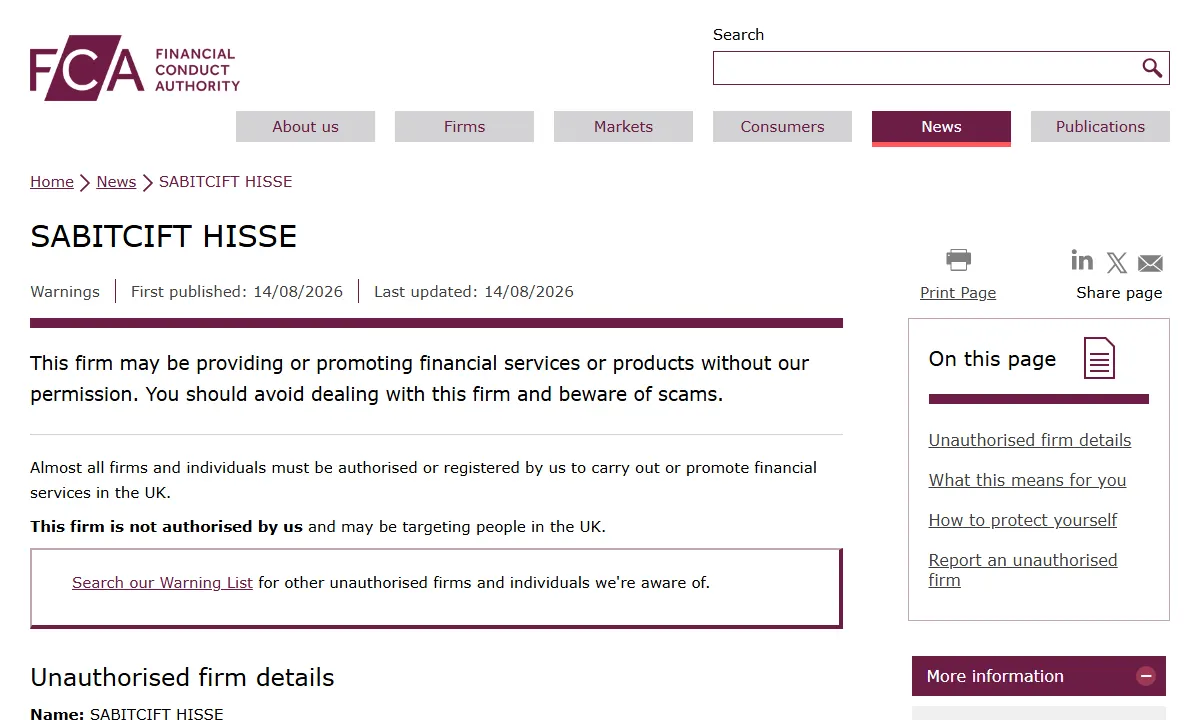Jump to Unauthorised firm details section
The image size is (1200, 720).
click(1030, 440)
